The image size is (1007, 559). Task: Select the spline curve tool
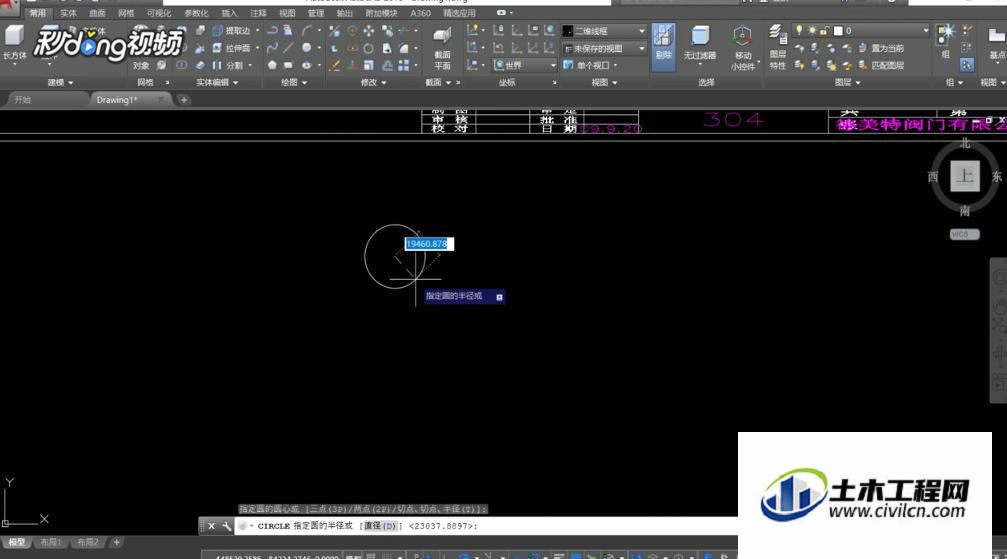tap(272, 48)
